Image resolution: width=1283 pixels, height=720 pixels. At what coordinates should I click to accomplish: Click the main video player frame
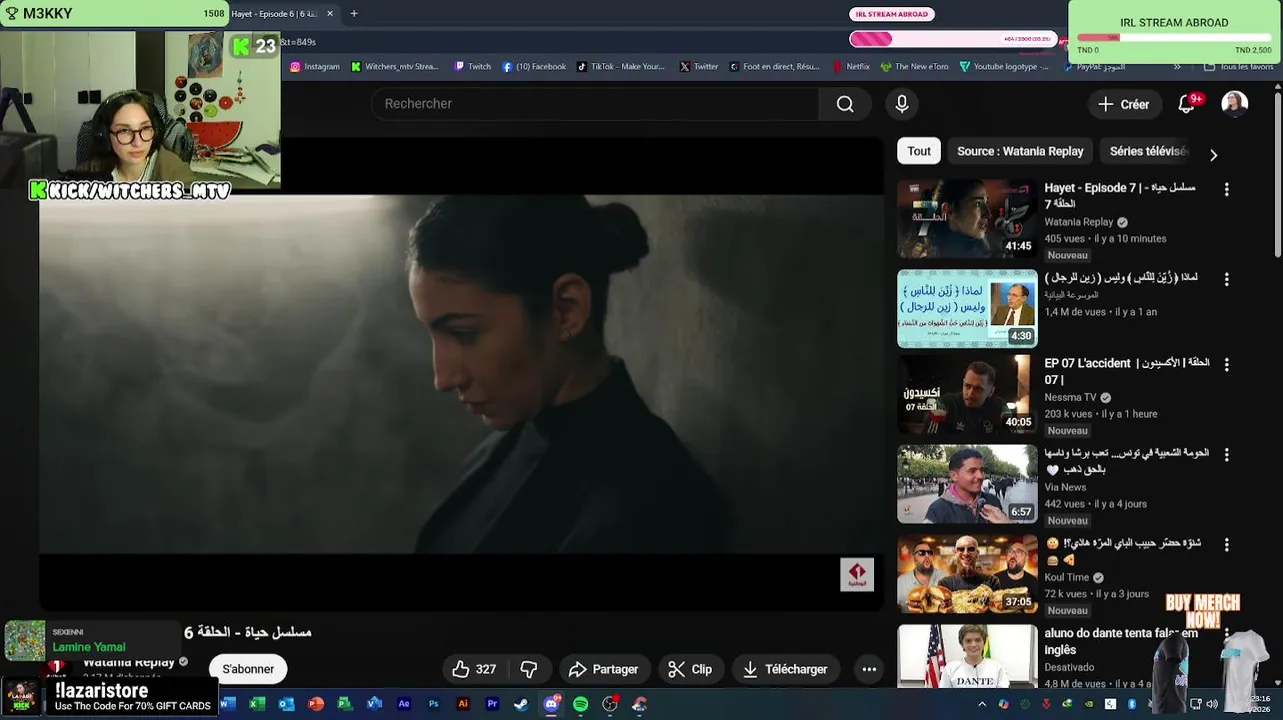point(461,373)
